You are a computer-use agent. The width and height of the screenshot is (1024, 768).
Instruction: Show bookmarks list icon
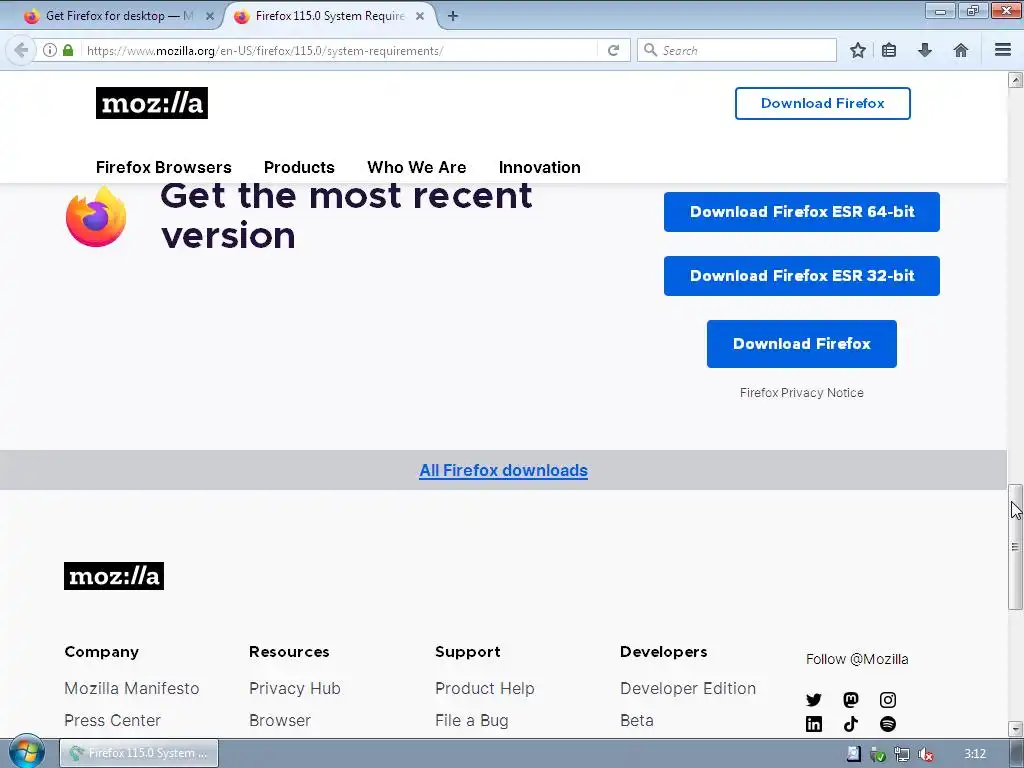click(x=889, y=50)
